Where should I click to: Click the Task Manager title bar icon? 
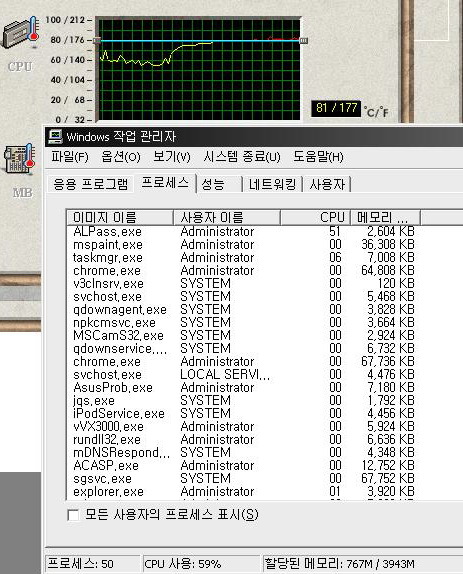point(56,137)
